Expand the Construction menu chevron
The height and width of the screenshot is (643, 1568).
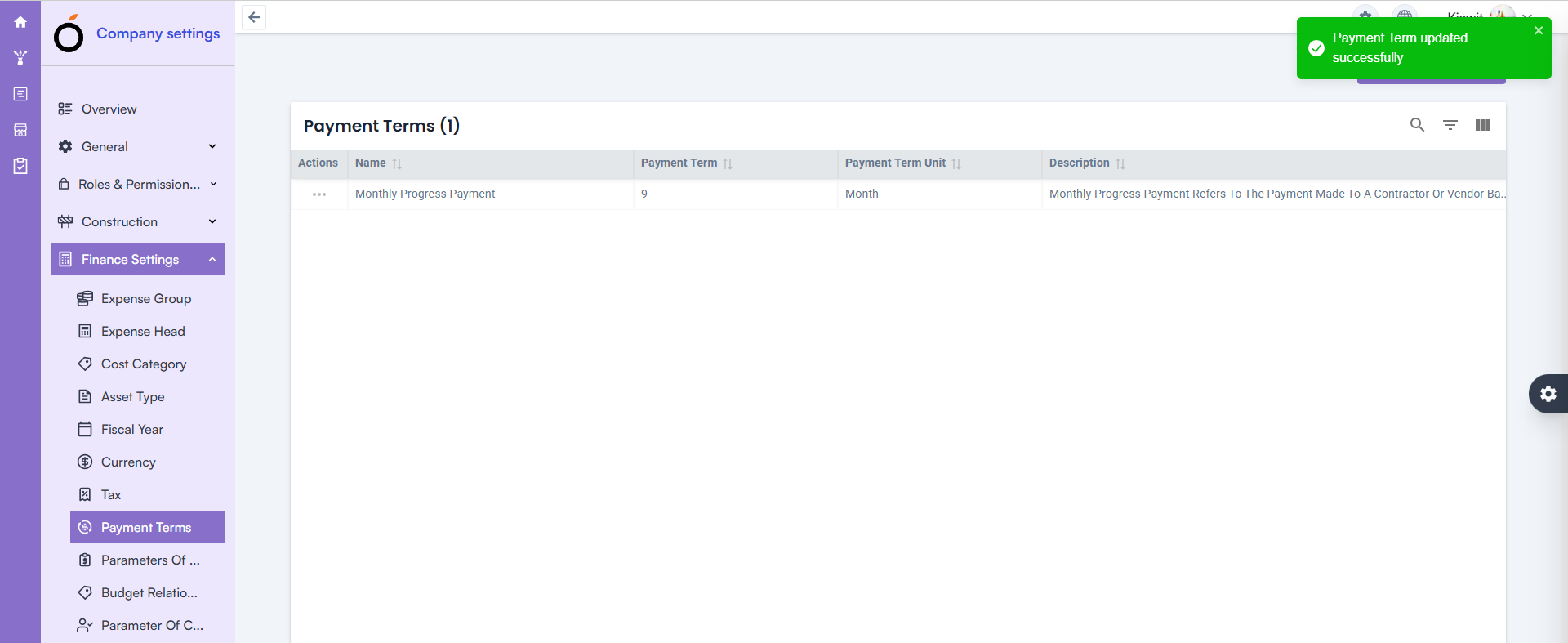point(212,221)
